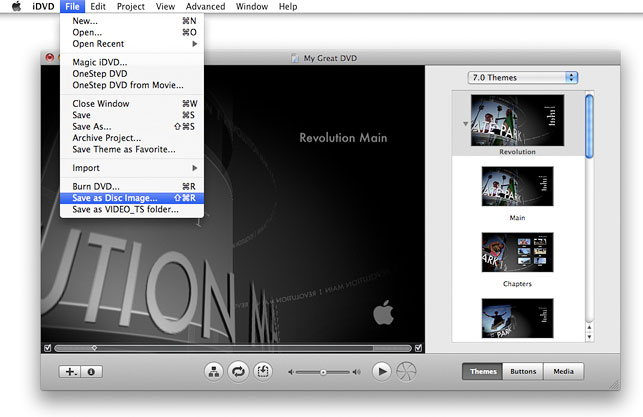Image resolution: width=643 pixels, height=417 pixels.
Task: Select Magic iDVD... menu item
Action: tap(132, 62)
